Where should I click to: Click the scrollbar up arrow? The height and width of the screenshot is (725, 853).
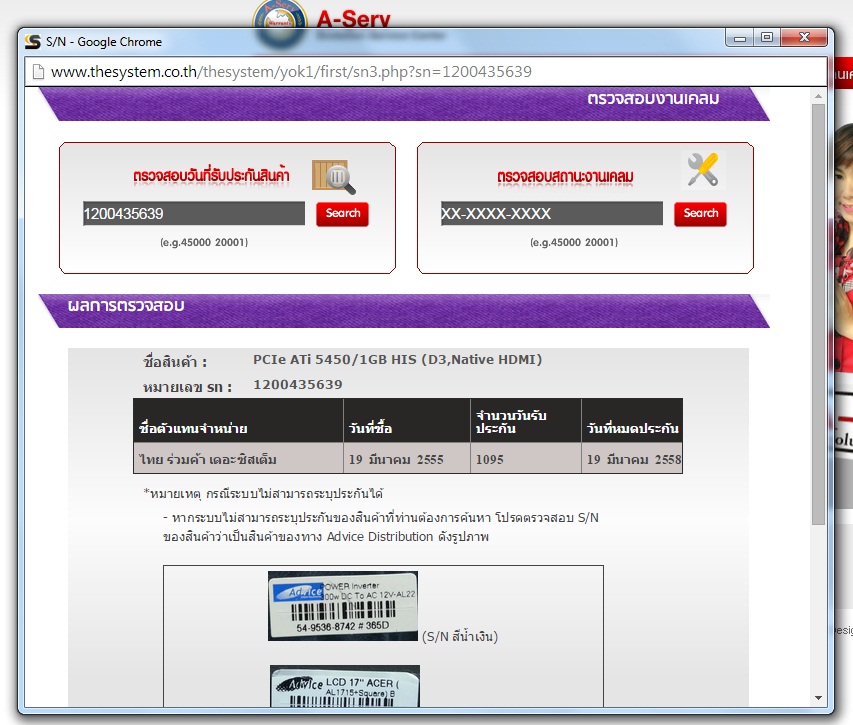[x=818, y=96]
